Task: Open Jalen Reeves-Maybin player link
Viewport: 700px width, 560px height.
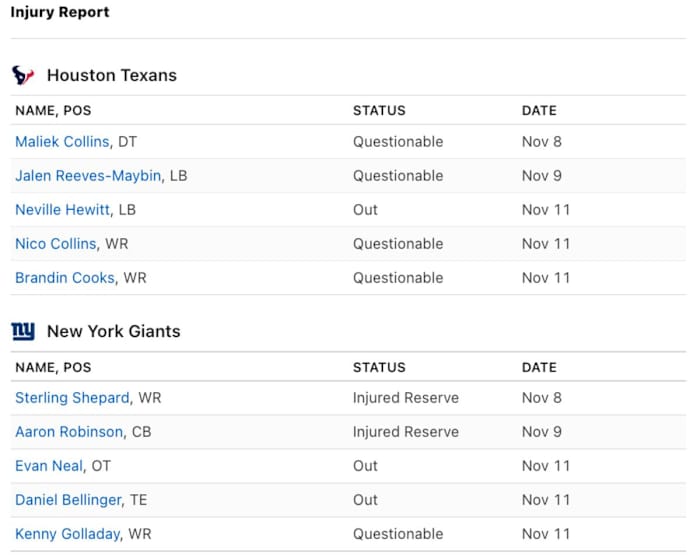Action: [88, 176]
